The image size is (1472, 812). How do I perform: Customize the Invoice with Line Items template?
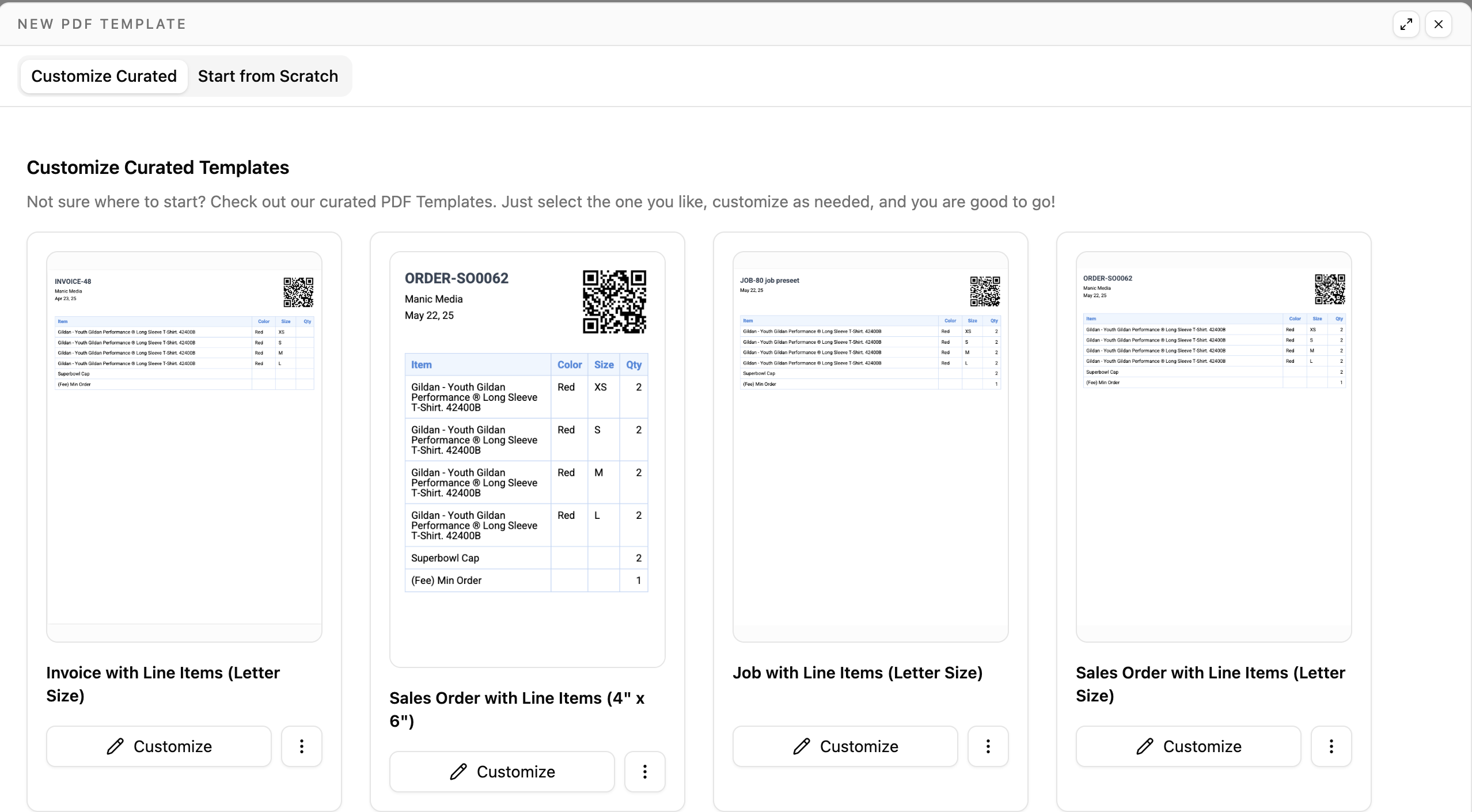click(x=159, y=746)
